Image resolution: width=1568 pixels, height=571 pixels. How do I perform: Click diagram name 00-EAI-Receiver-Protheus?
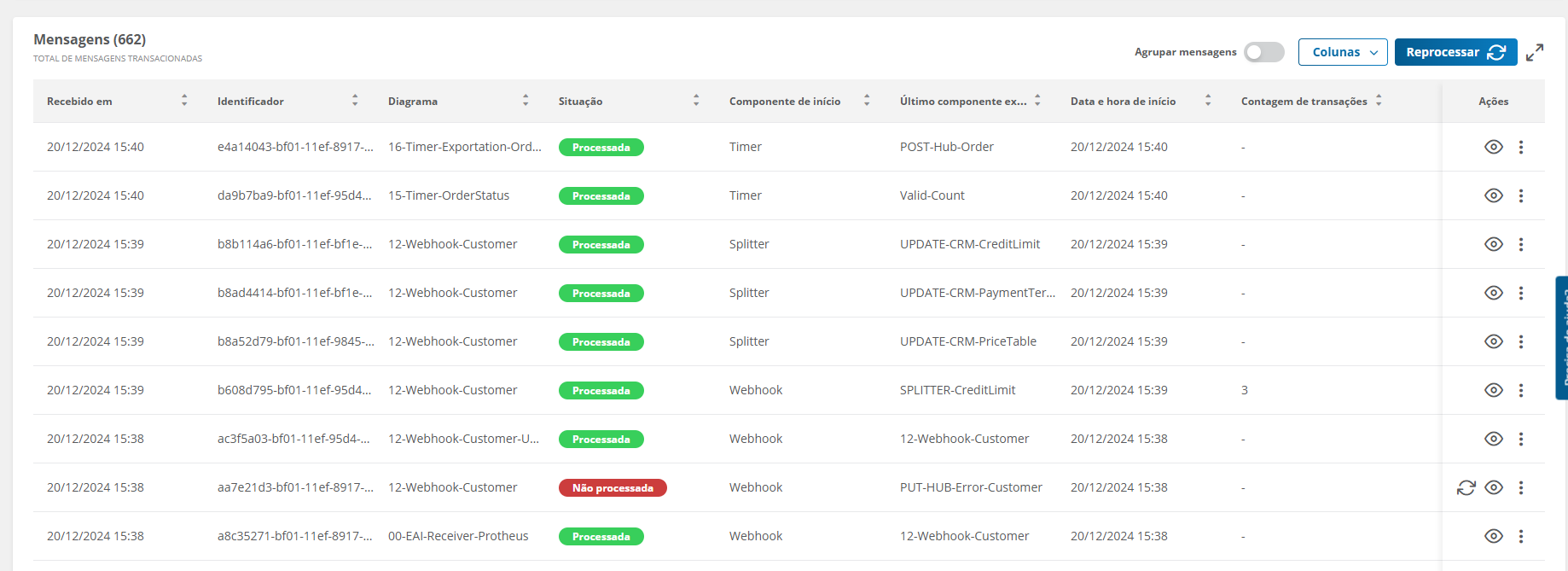(458, 536)
